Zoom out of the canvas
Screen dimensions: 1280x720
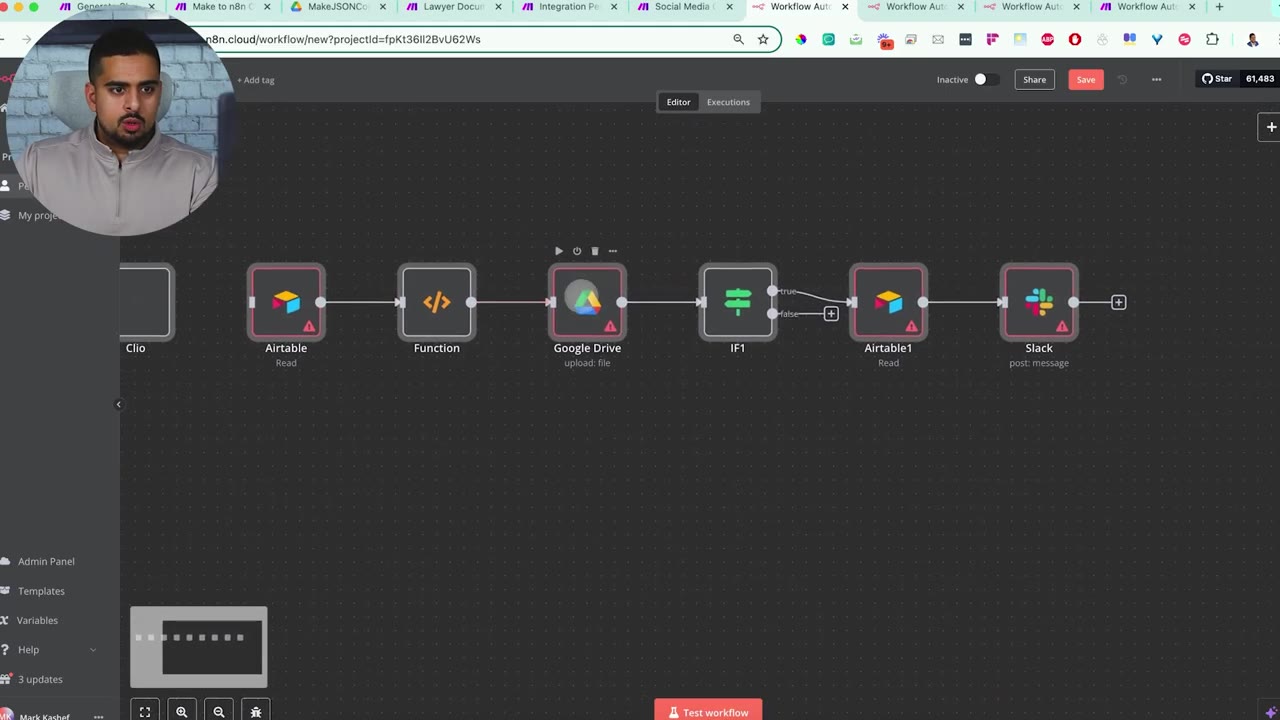coord(219,712)
